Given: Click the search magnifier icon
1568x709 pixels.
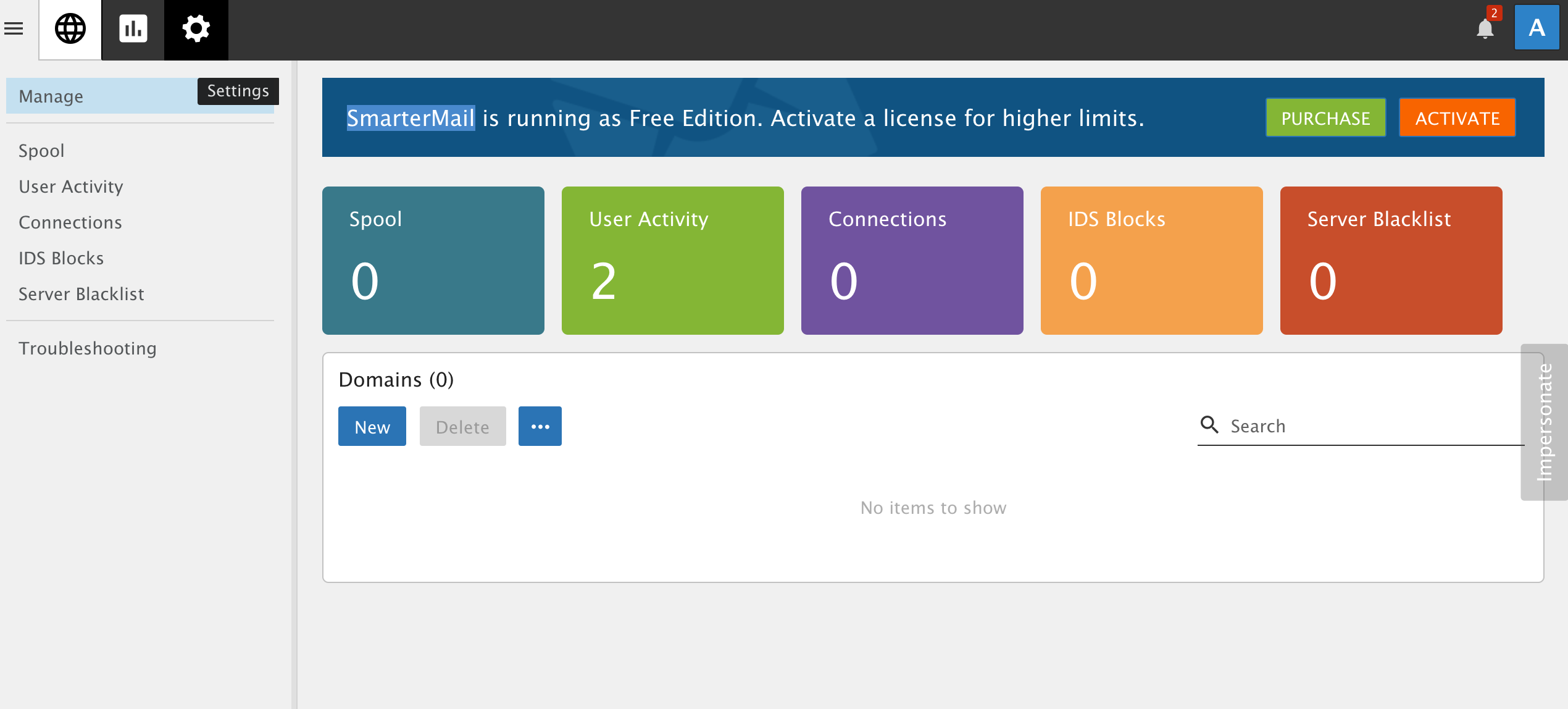Looking at the screenshot, I should click(1209, 425).
